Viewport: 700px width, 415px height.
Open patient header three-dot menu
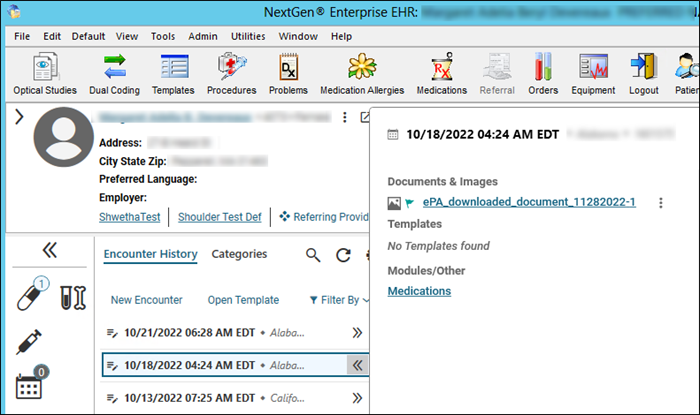[345, 117]
